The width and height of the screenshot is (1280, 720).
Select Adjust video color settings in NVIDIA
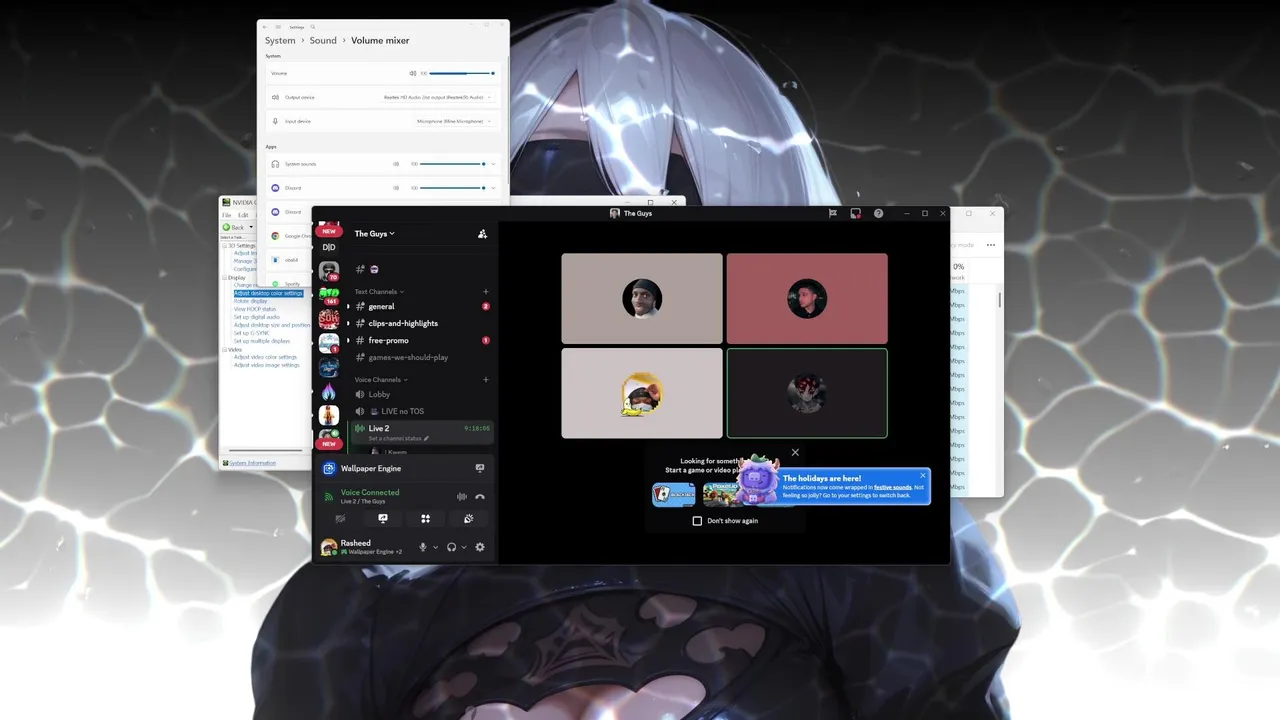pyautogui.click(x=266, y=357)
